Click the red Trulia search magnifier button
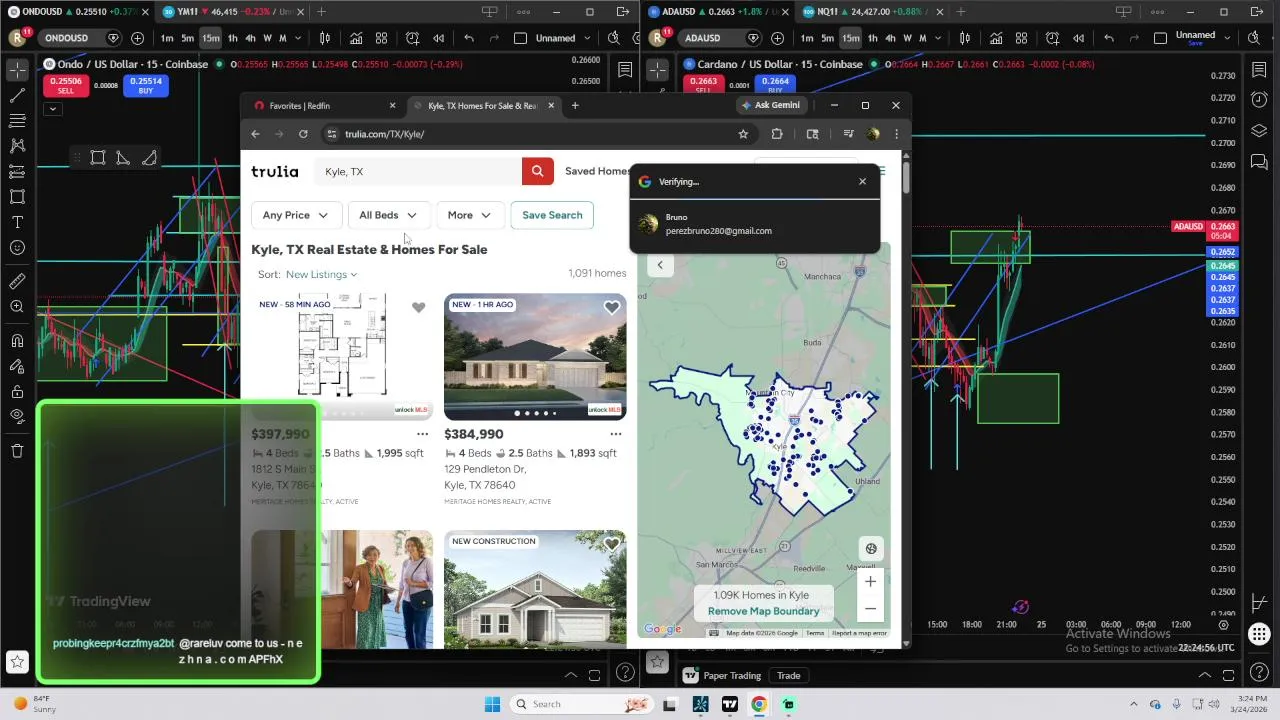The height and width of the screenshot is (720, 1280). click(537, 171)
